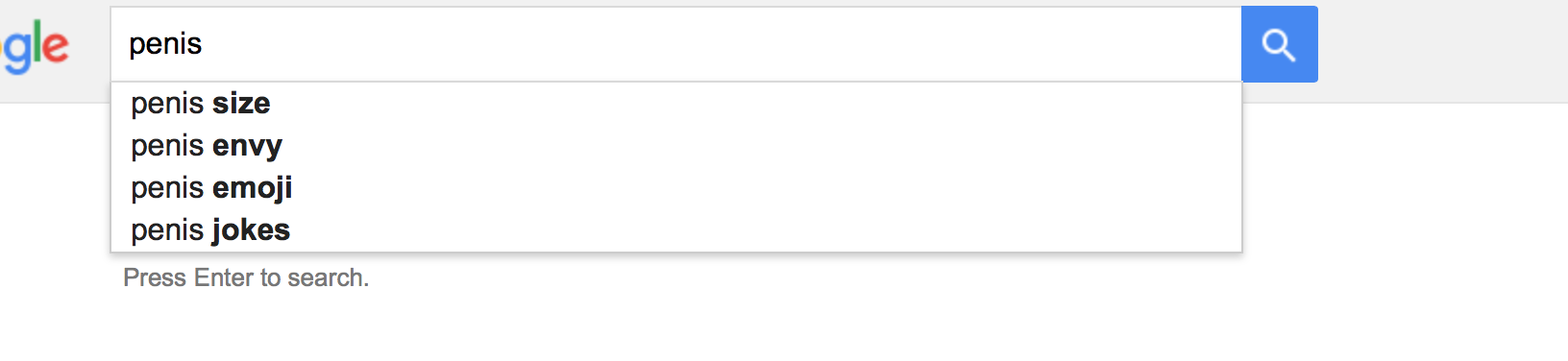Screen dimensions: 1568x361
Task: Click the bold word 'emoji' in suggestions
Action: point(252,188)
